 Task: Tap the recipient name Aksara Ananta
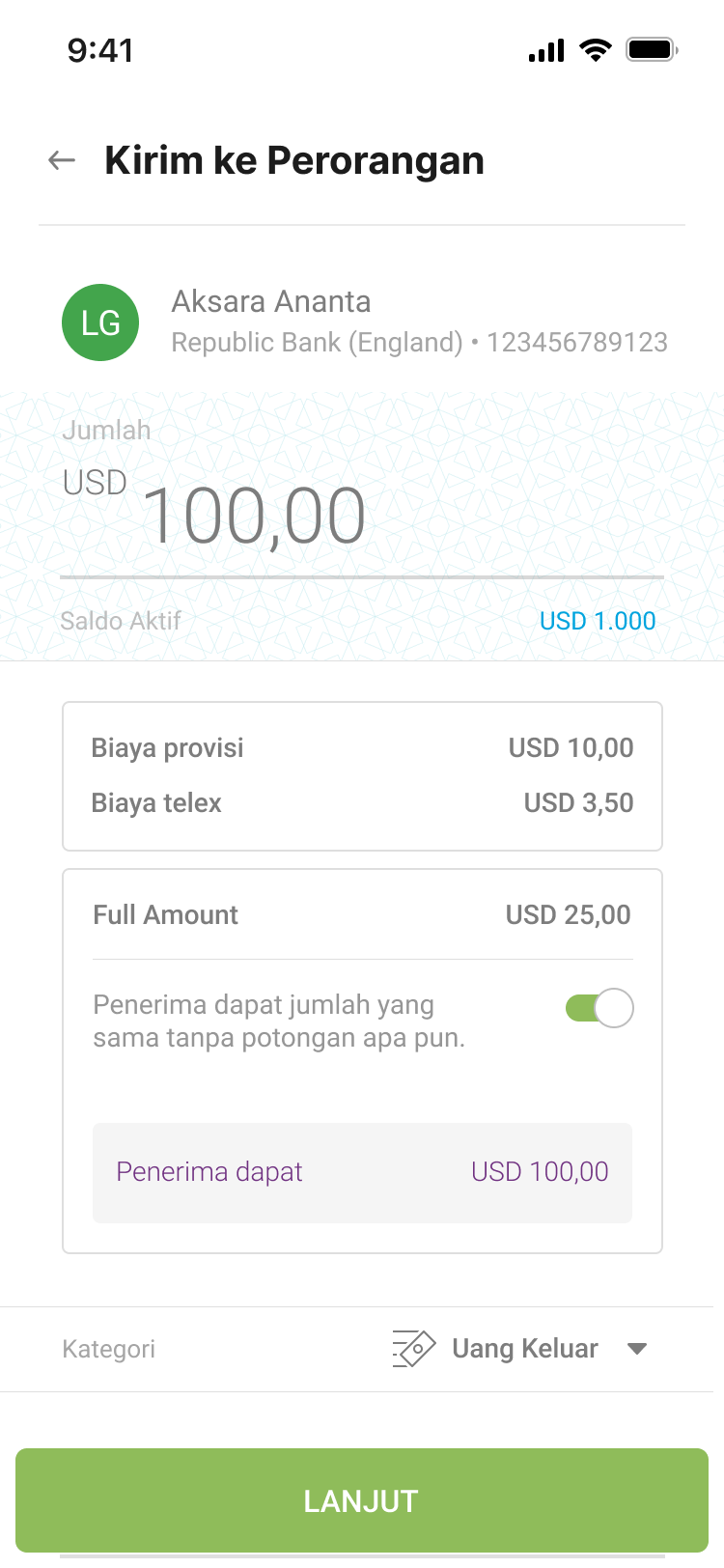[271, 302]
